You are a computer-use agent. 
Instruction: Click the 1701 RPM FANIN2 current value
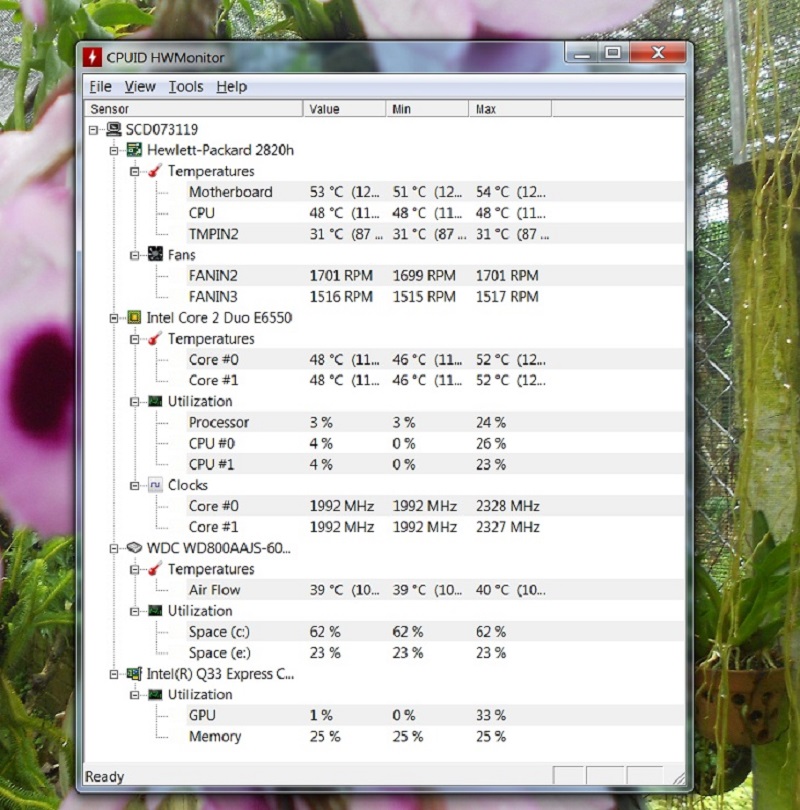click(x=341, y=275)
